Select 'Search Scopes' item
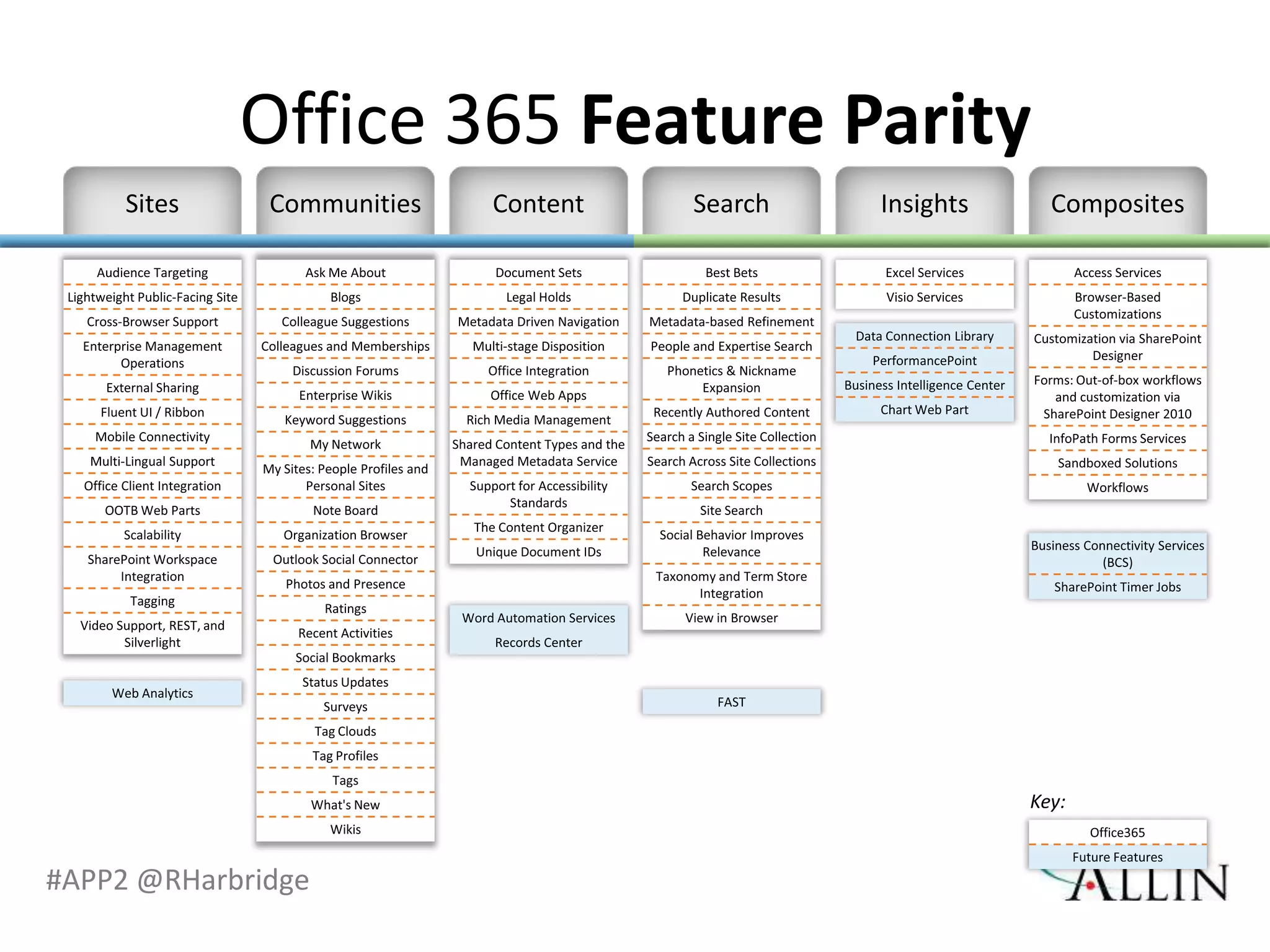 pos(732,486)
